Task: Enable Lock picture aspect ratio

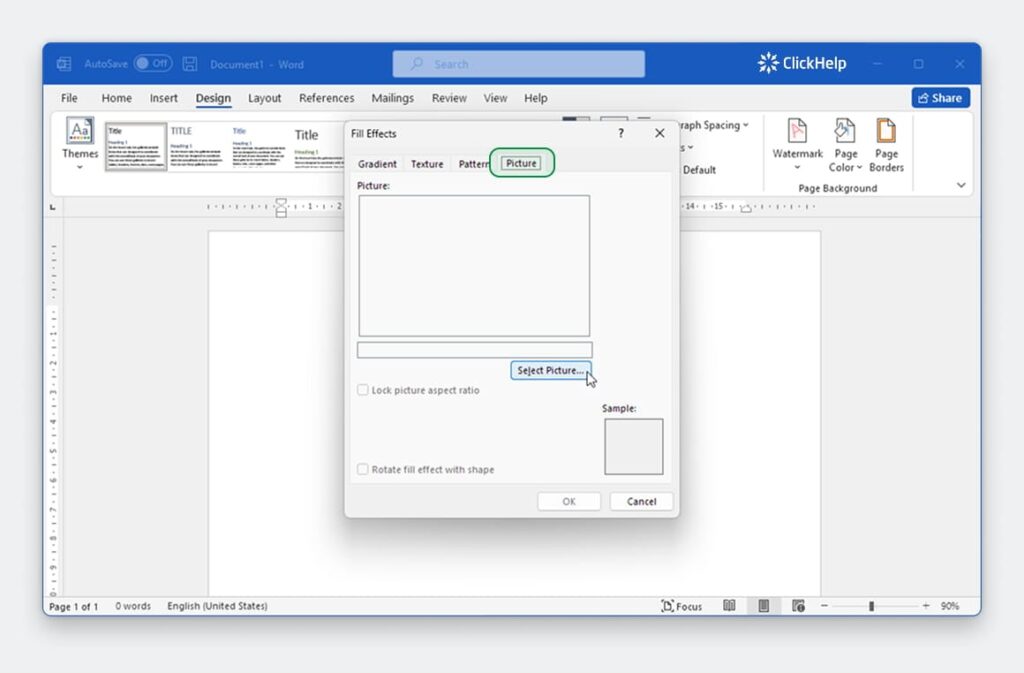Action: coord(363,390)
